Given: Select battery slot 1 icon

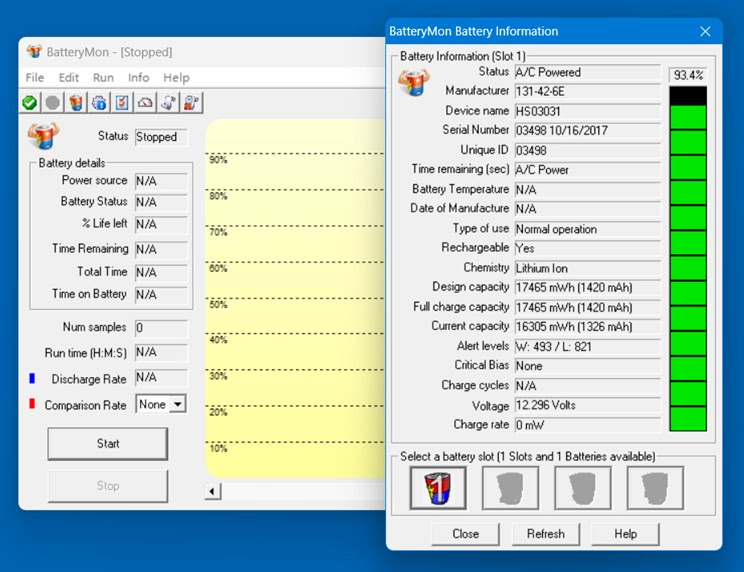Looking at the screenshot, I should point(438,488).
